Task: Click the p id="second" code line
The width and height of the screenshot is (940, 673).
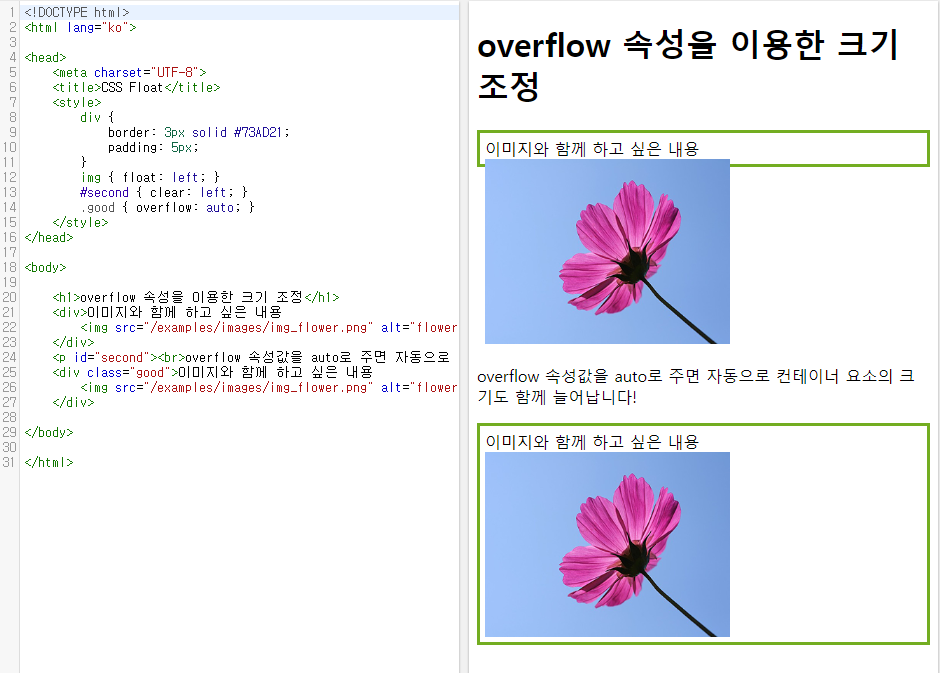Action: coord(251,357)
